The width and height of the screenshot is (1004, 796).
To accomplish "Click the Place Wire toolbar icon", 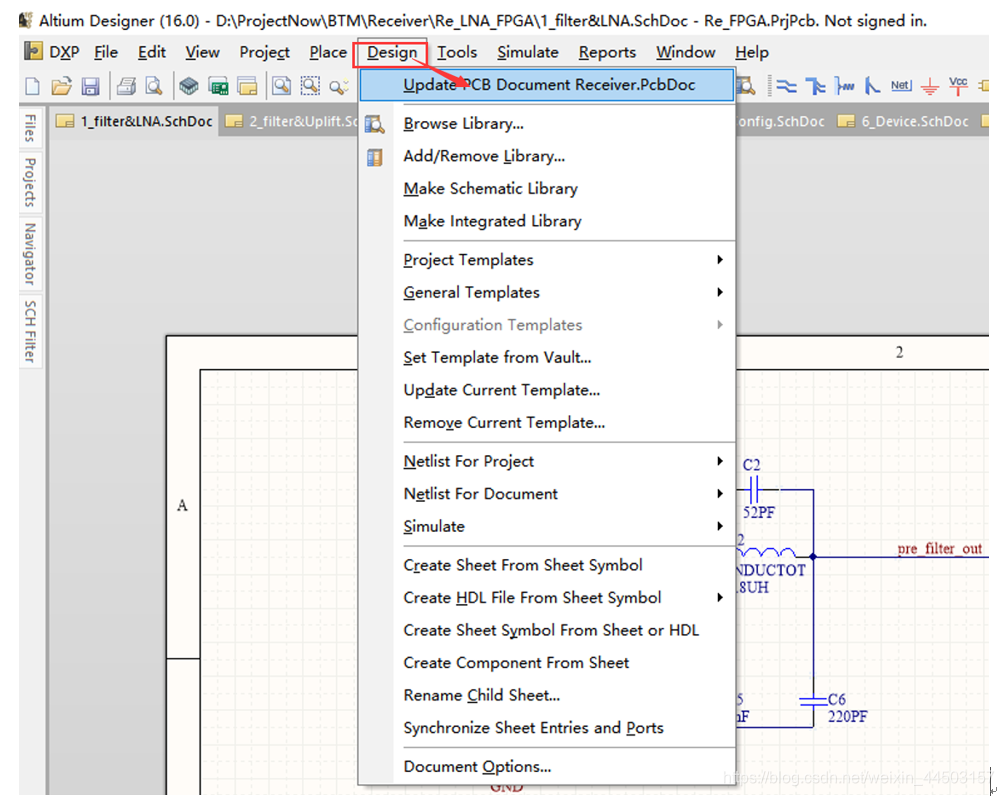I will pos(786,86).
